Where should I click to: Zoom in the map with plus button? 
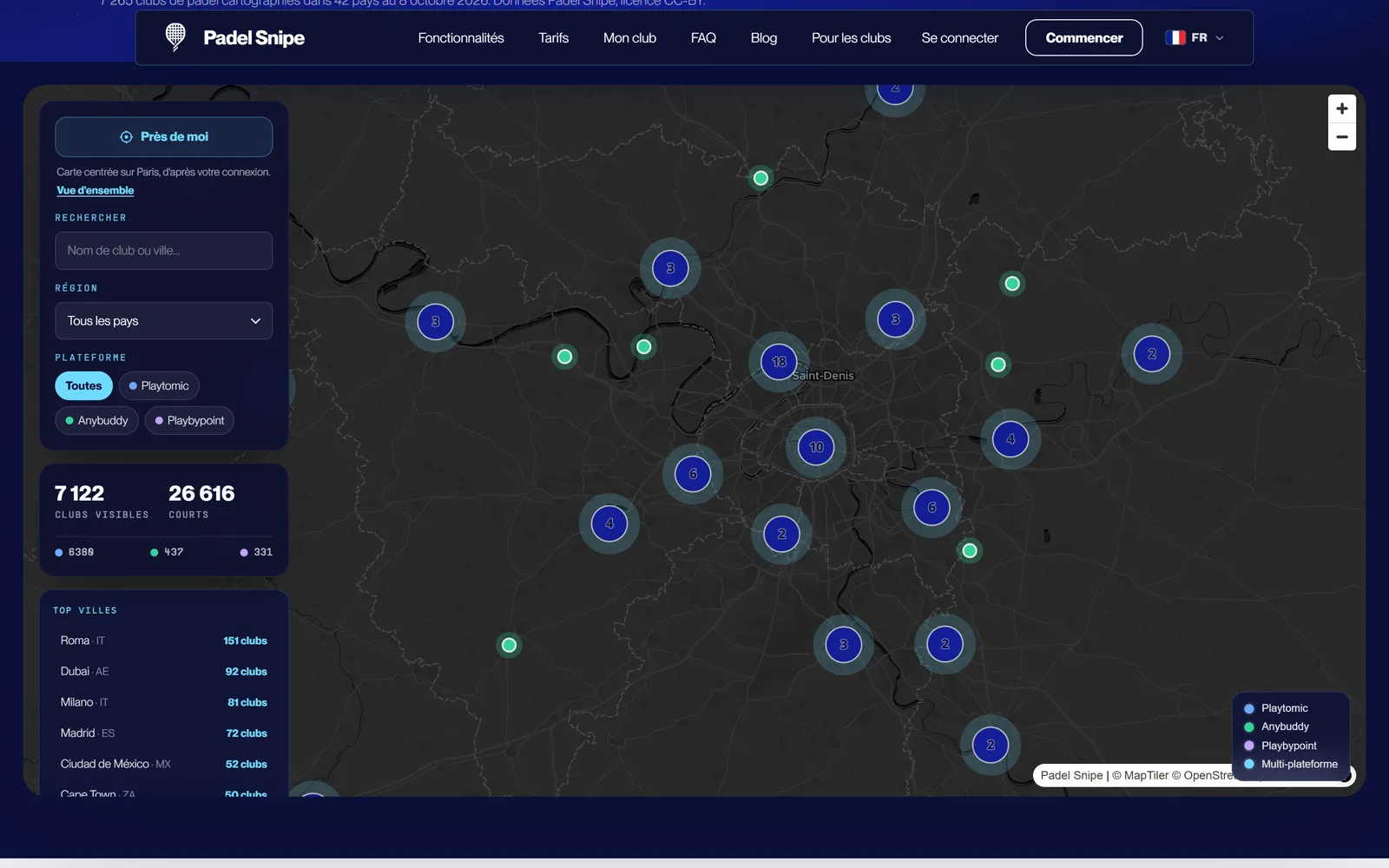click(1341, 108)
